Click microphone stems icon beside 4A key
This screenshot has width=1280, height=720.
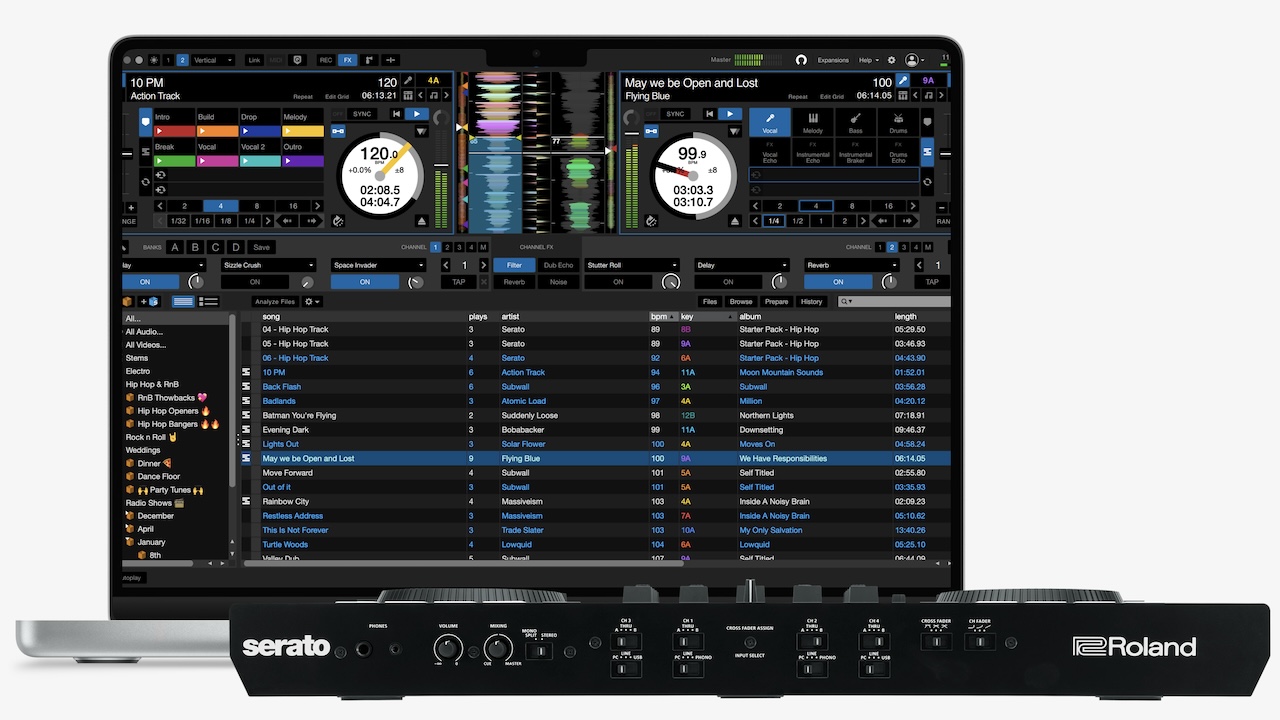(x=408, y=81)
